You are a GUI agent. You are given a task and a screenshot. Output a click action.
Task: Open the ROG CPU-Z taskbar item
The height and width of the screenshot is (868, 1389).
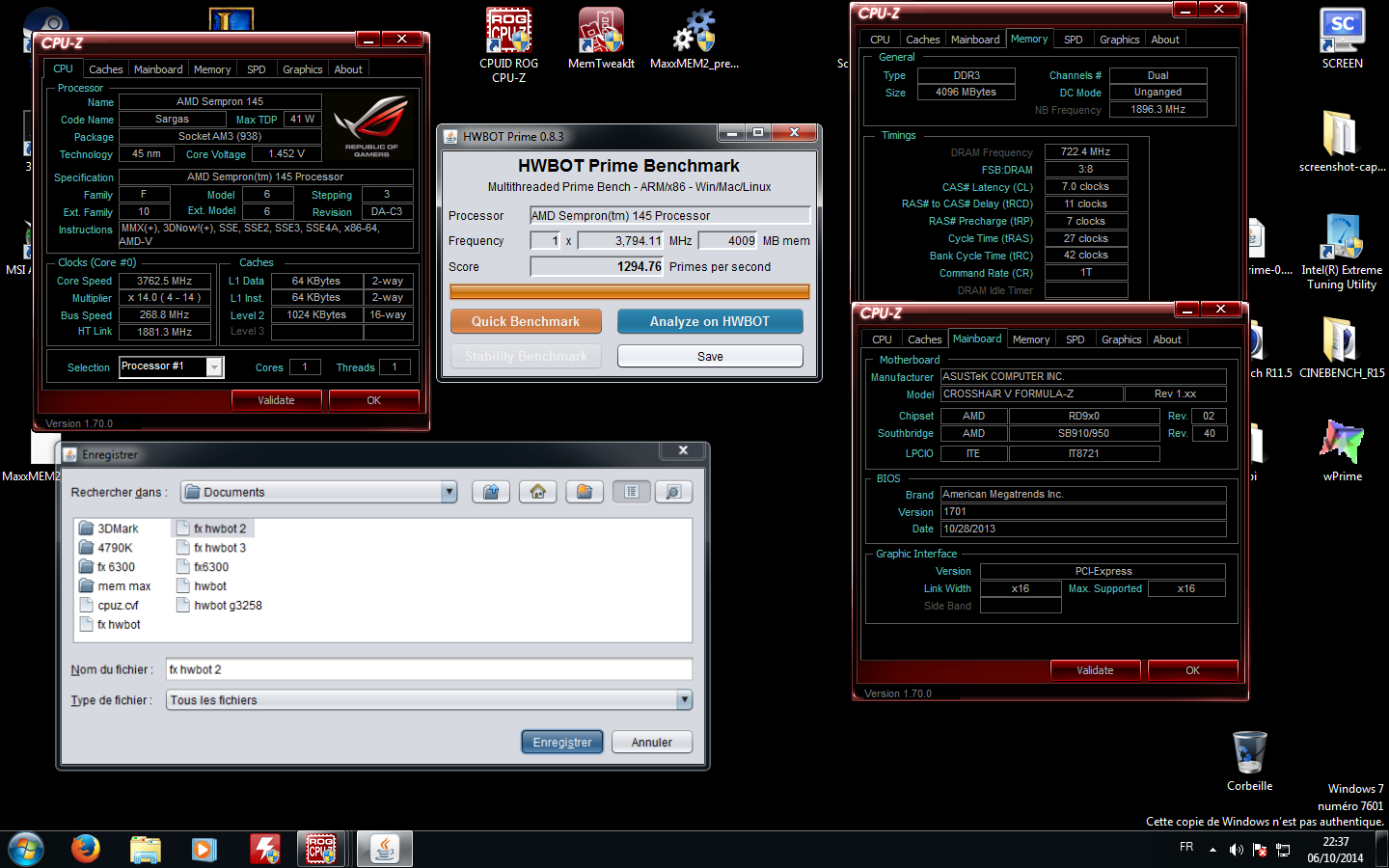[x=321, y=849]
